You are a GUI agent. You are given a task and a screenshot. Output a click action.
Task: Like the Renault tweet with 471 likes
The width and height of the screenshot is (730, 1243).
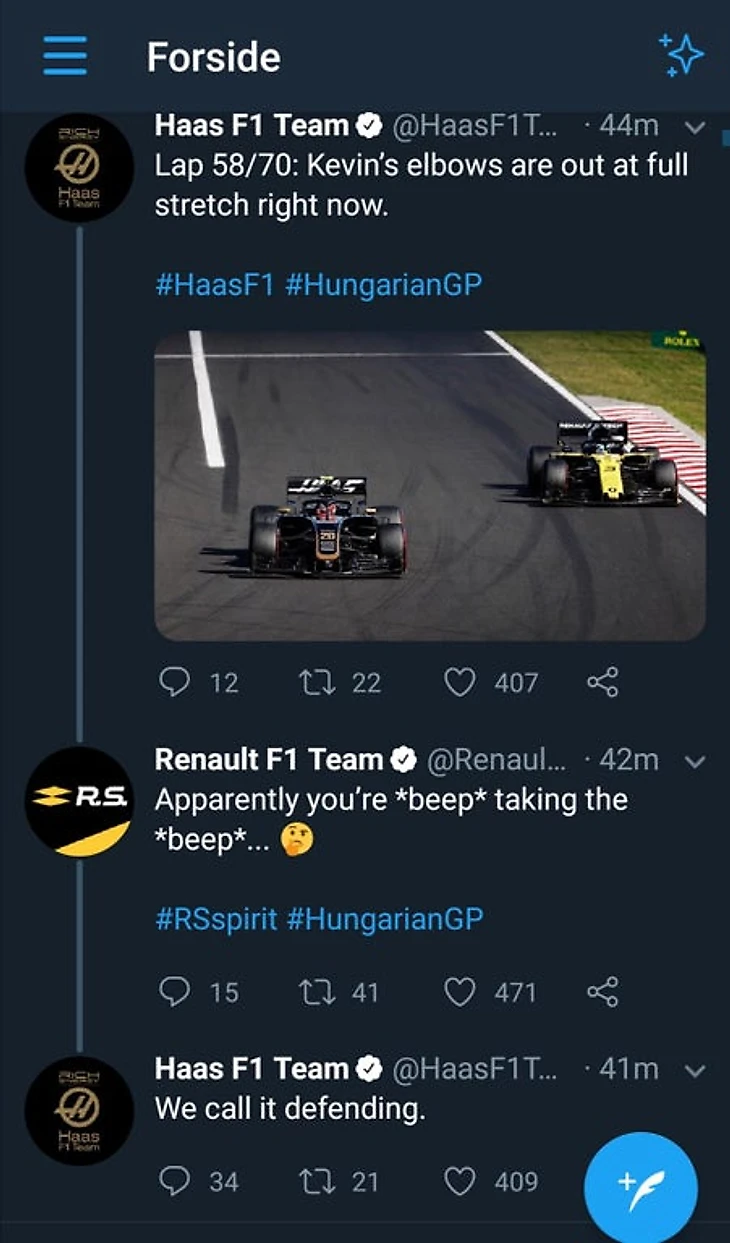pyautogui.click(x=459, y=991)
